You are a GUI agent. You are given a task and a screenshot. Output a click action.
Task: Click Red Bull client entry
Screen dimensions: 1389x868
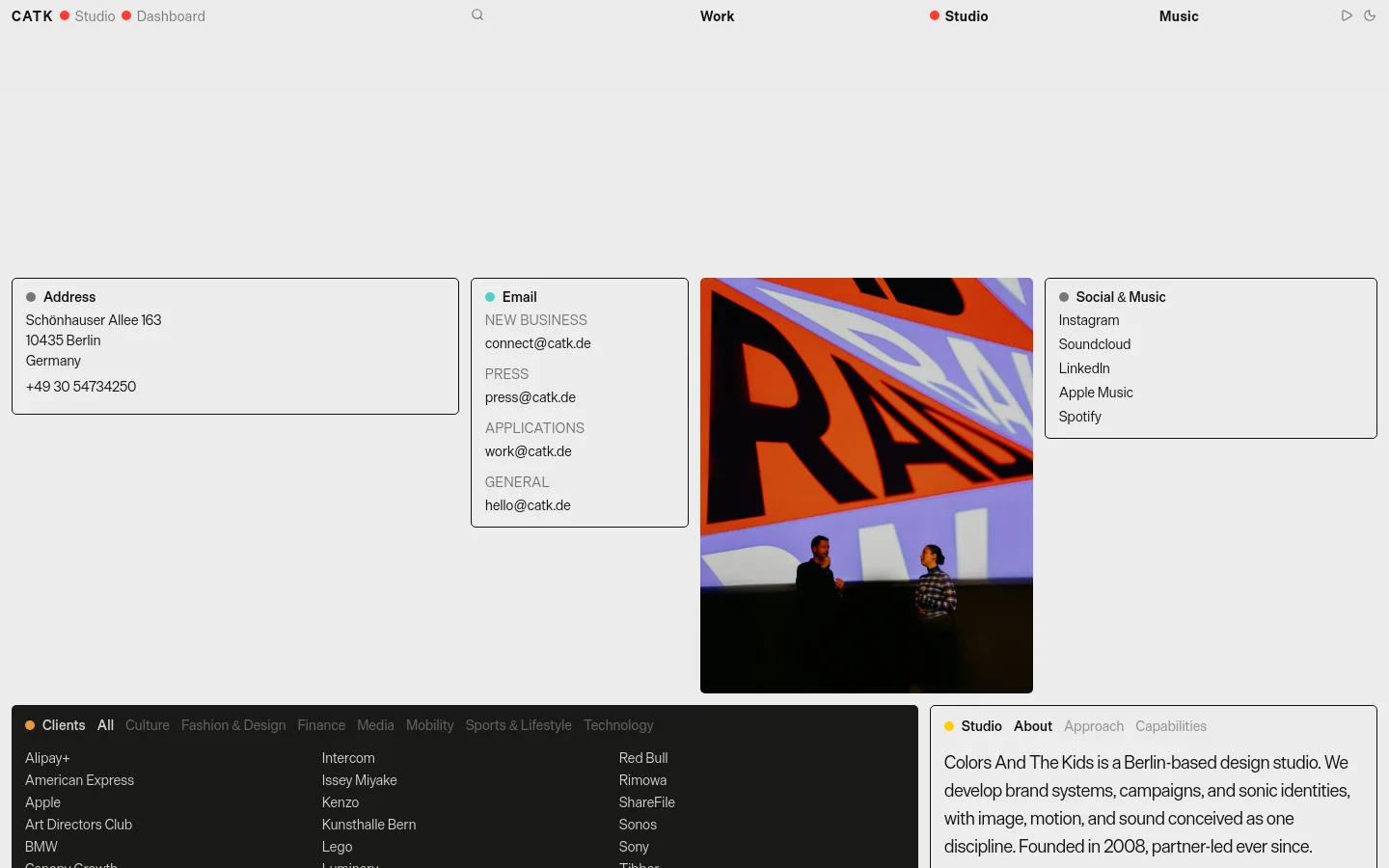tap(643, 758)
